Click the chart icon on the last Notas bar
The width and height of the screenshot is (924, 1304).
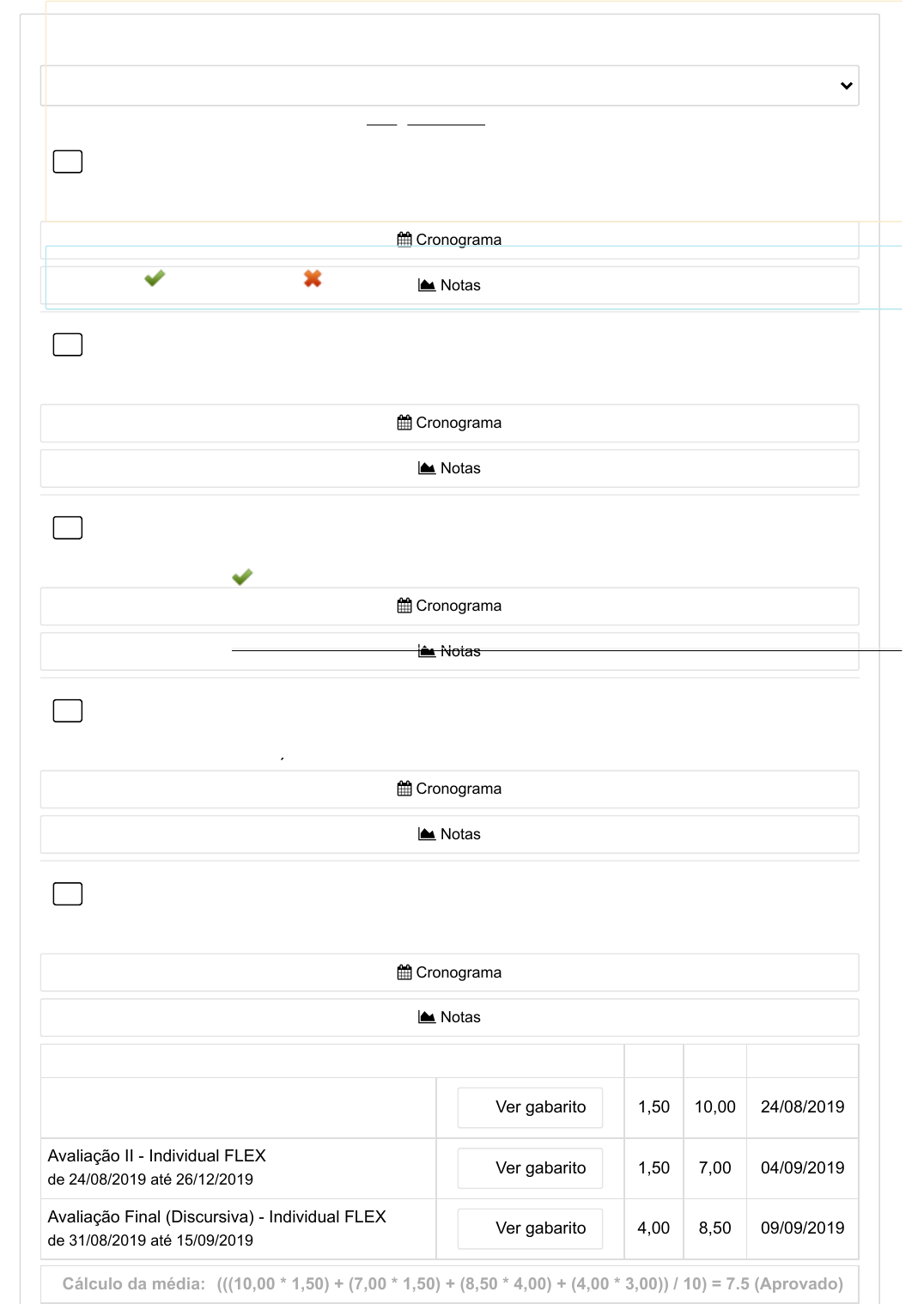(x=427, y=1017)
